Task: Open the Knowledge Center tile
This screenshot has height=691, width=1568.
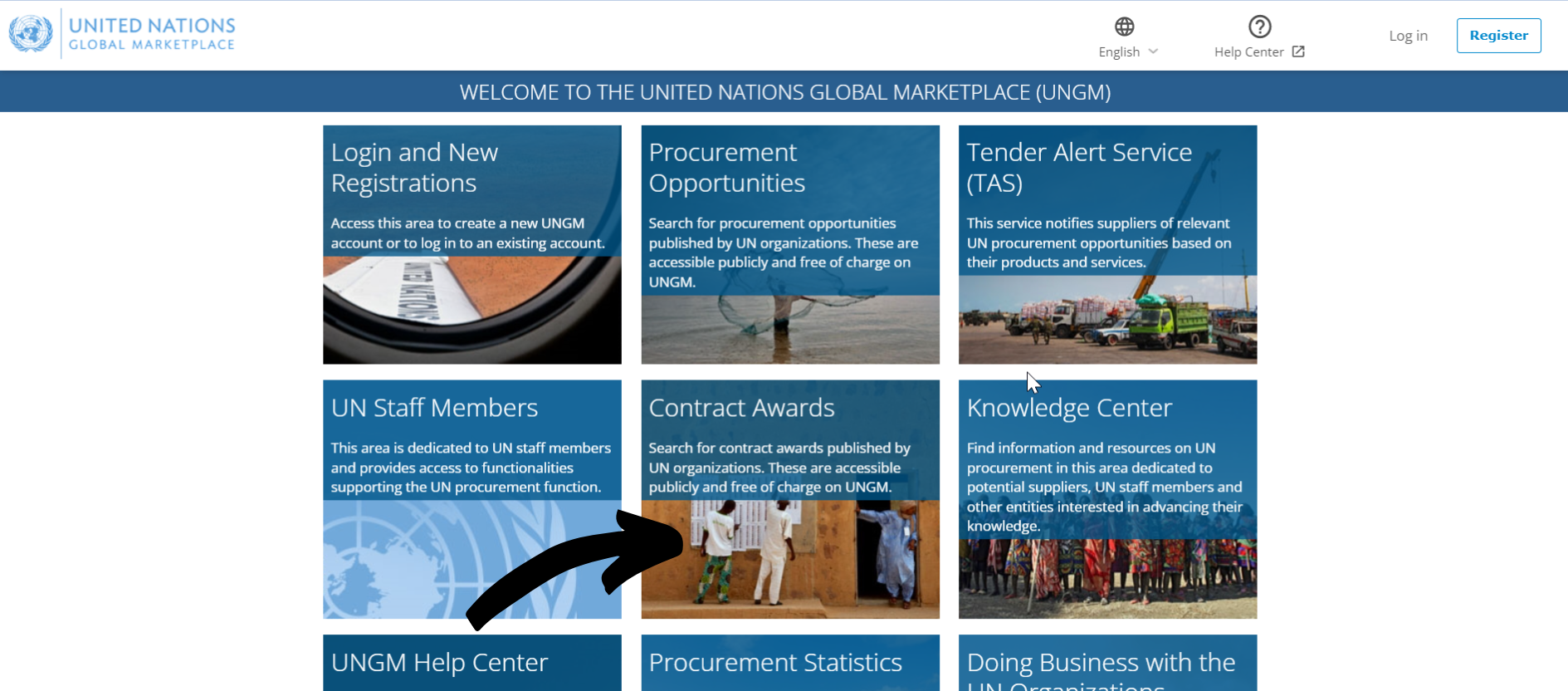Action: [1107, 499]
